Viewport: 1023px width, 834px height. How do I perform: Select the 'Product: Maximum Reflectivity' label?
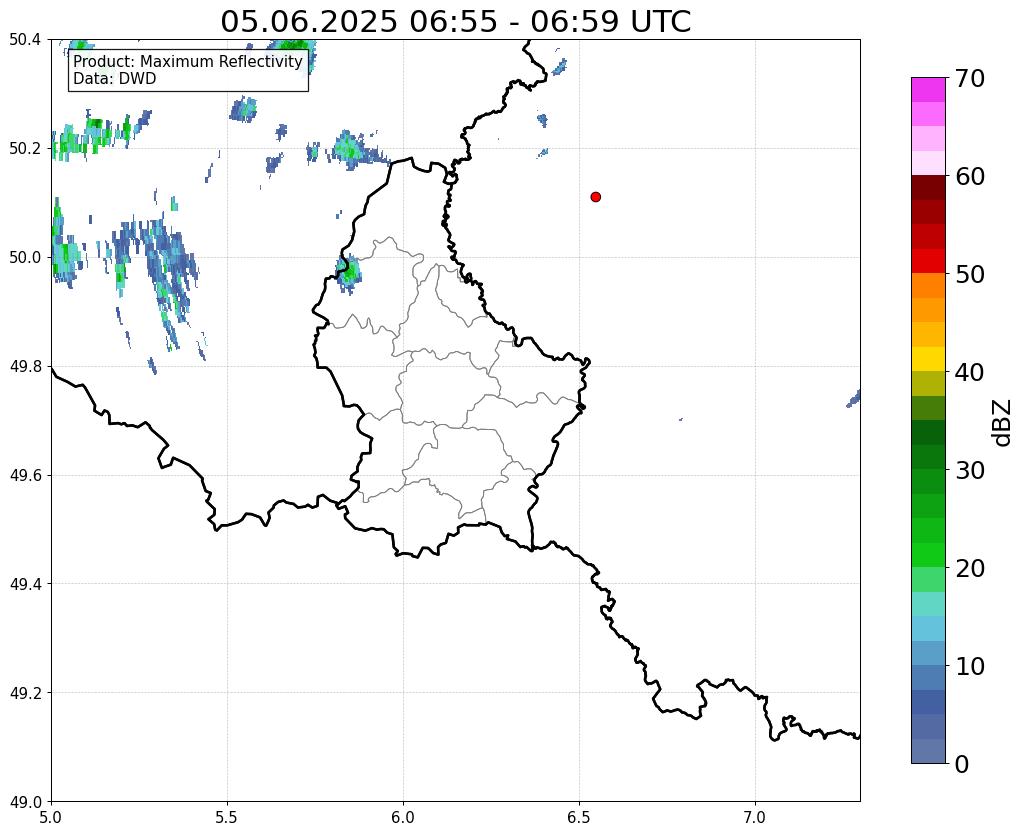(x=188, y=61)
